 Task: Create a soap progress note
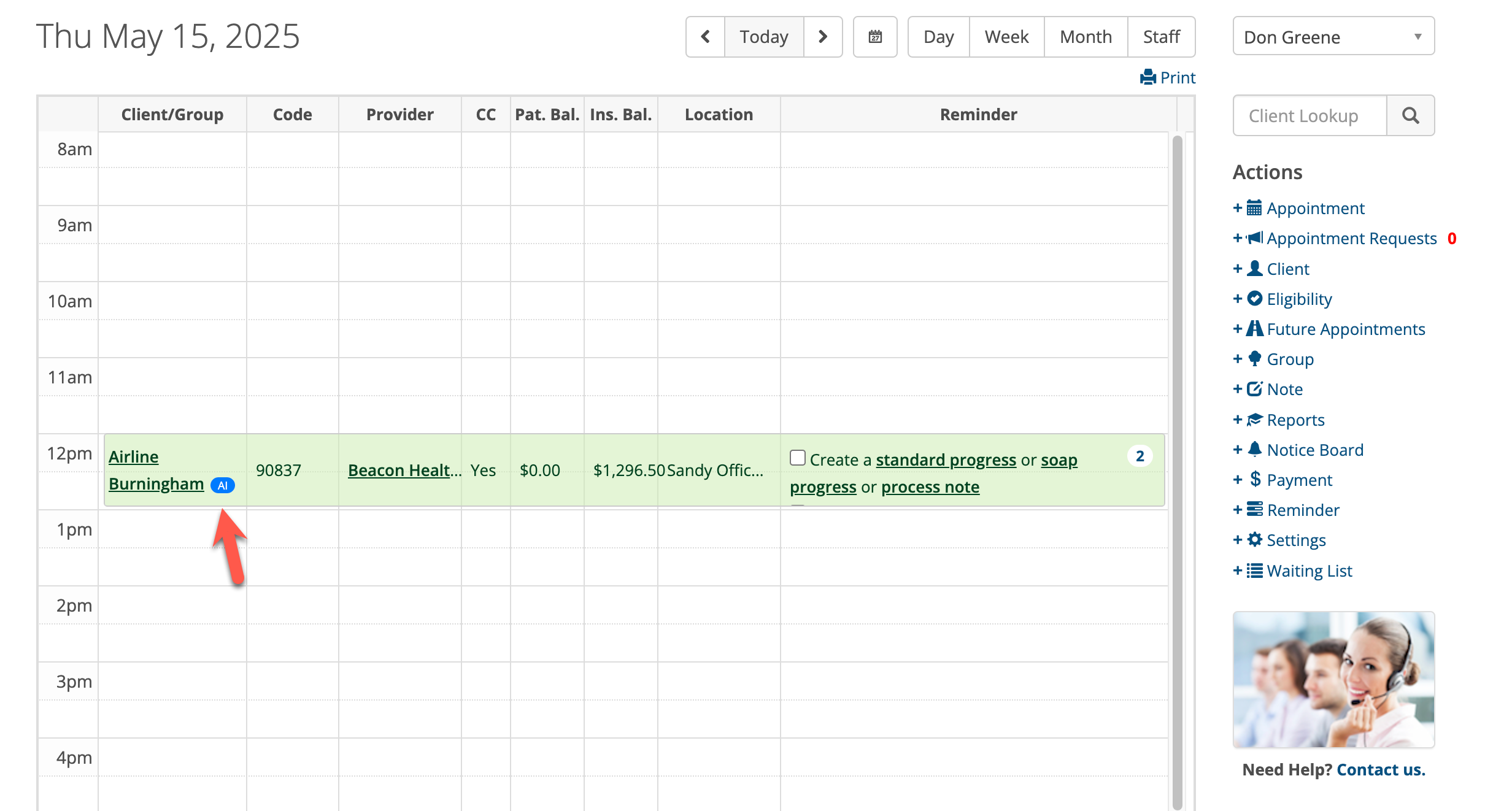tap(1059, 459)
